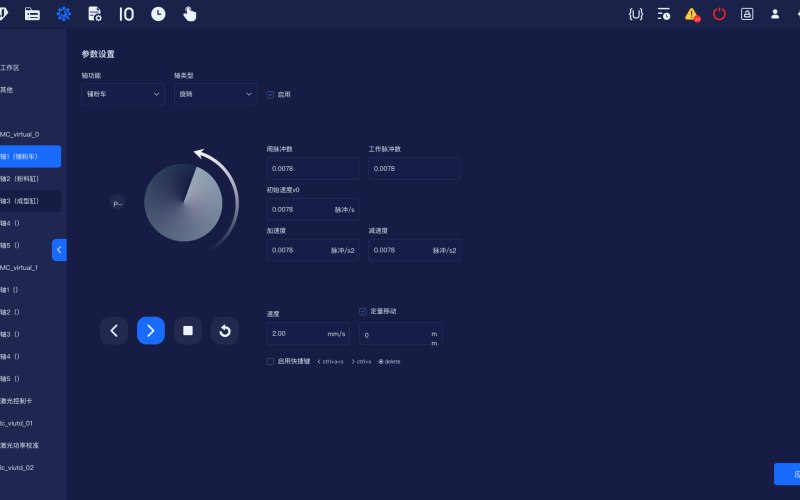Open the document settings icon
The width and height of the screenshot is (800, 500).
click(x=95, y=14)
